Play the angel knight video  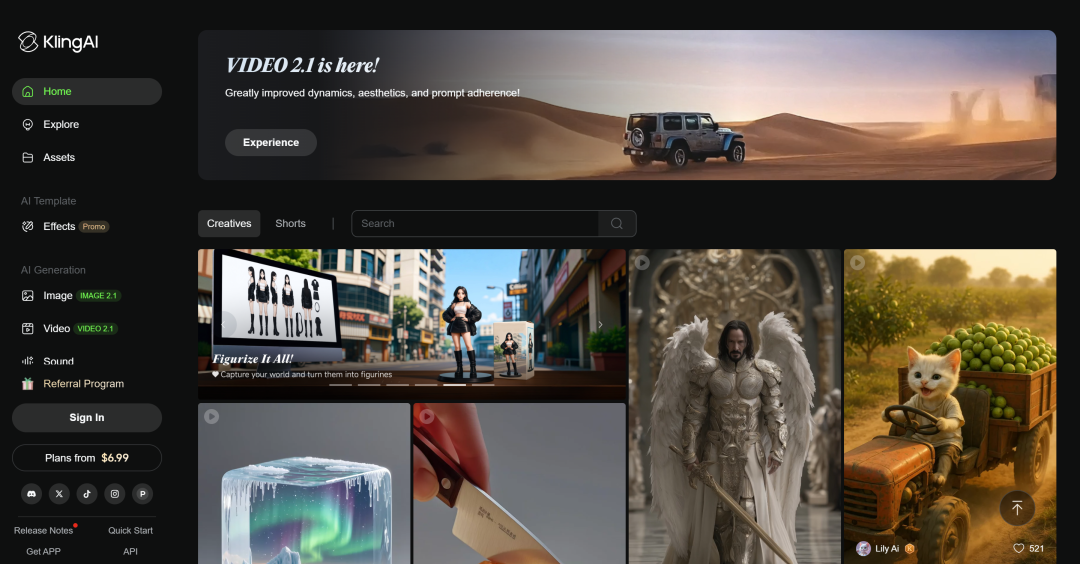point(642,262)
